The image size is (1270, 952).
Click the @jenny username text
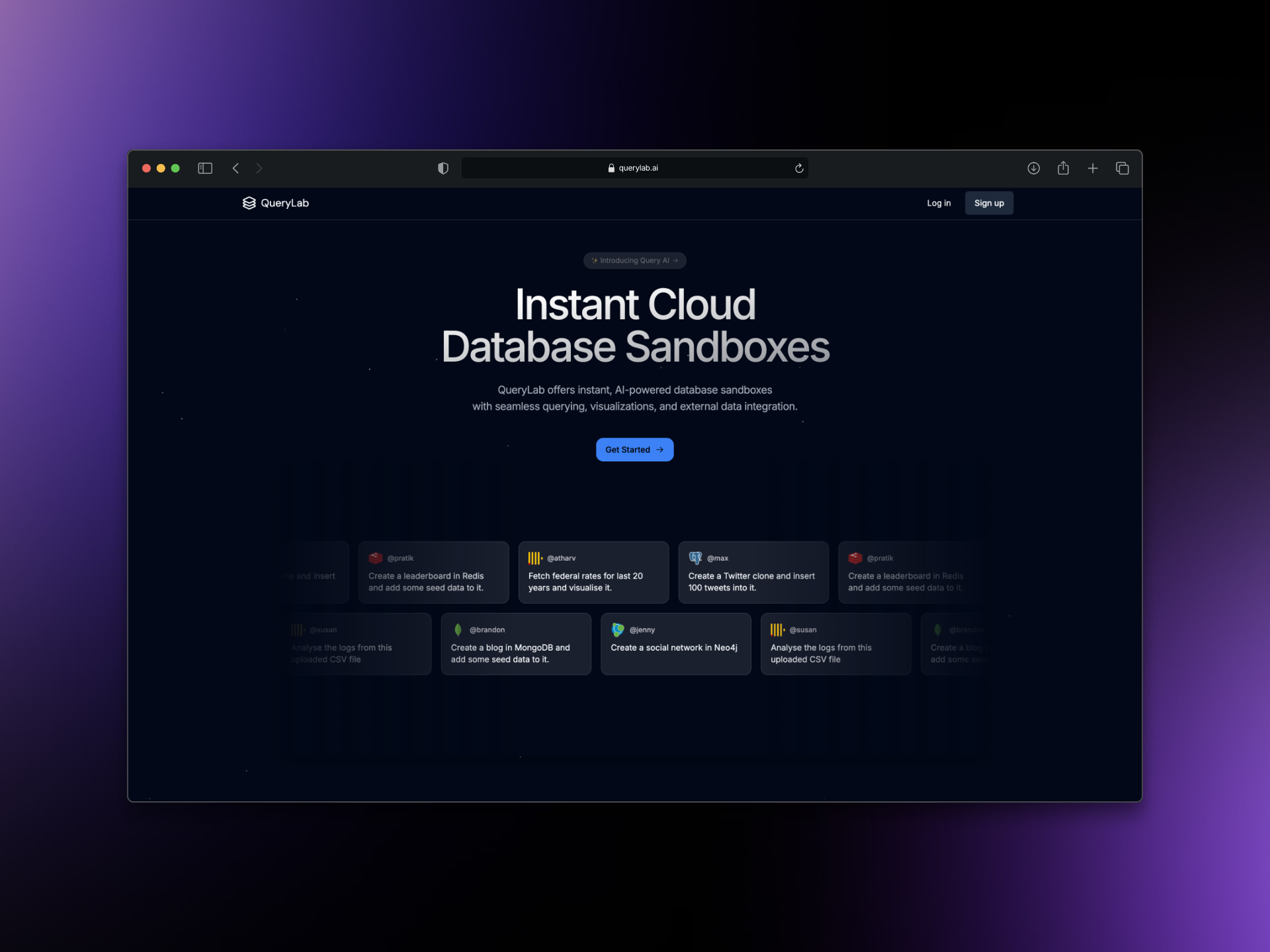pyautogui.click(x=642, y=630)
